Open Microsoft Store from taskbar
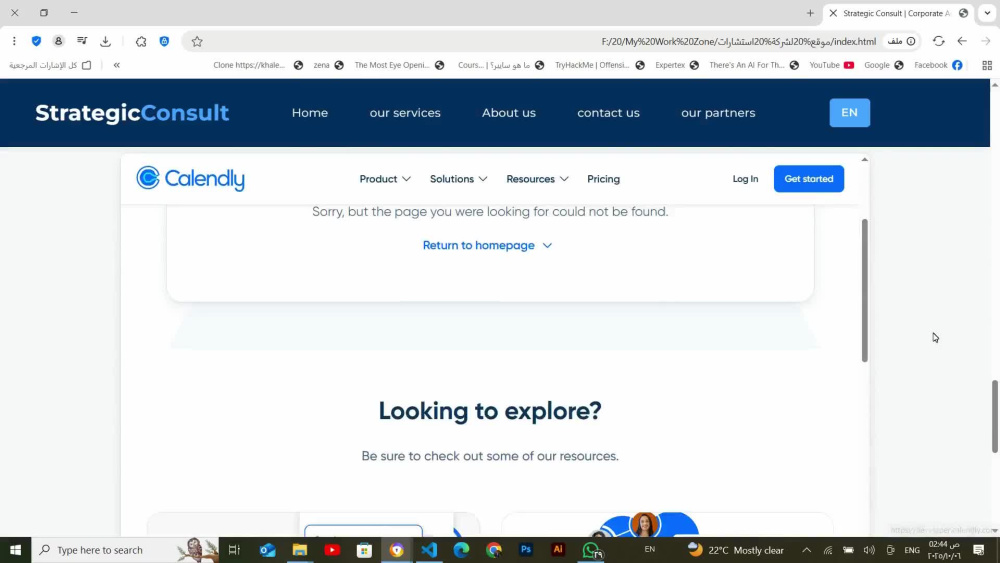 (x=364, y=550)
